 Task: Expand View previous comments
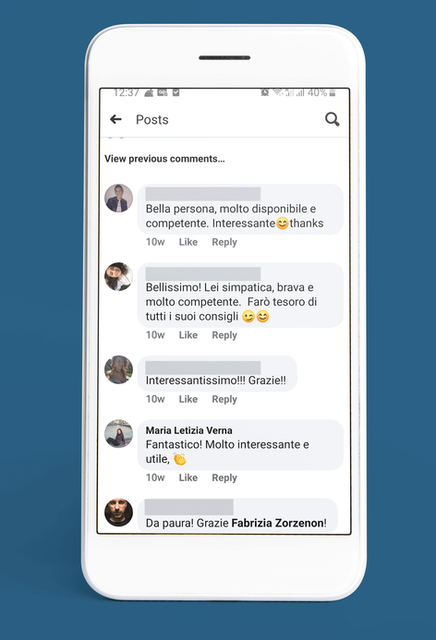pyautogui.click(x=165, y=158)
